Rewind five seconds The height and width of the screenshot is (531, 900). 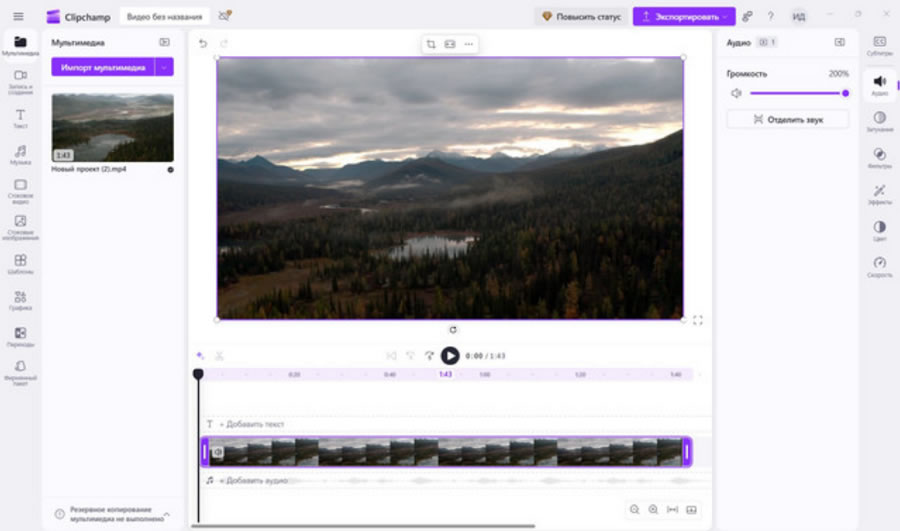point(410,356)
